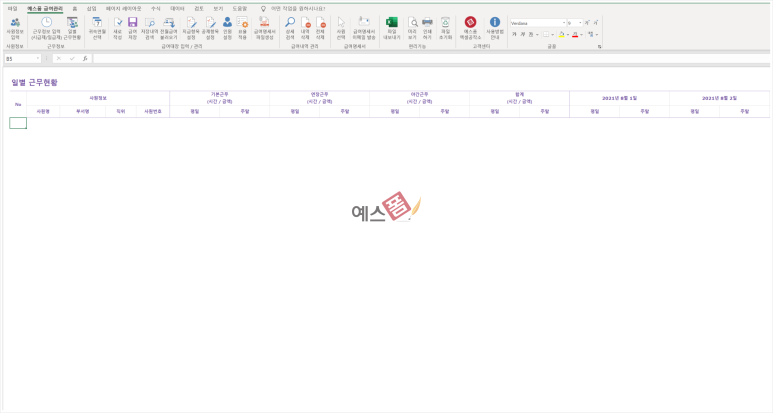The image size is (773, 413).
Task: Apply red font color swatch
Action: 575,34
